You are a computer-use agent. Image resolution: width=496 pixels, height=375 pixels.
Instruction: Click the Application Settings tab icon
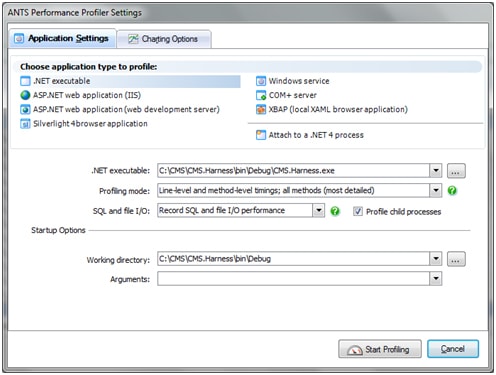coord(19,39)
